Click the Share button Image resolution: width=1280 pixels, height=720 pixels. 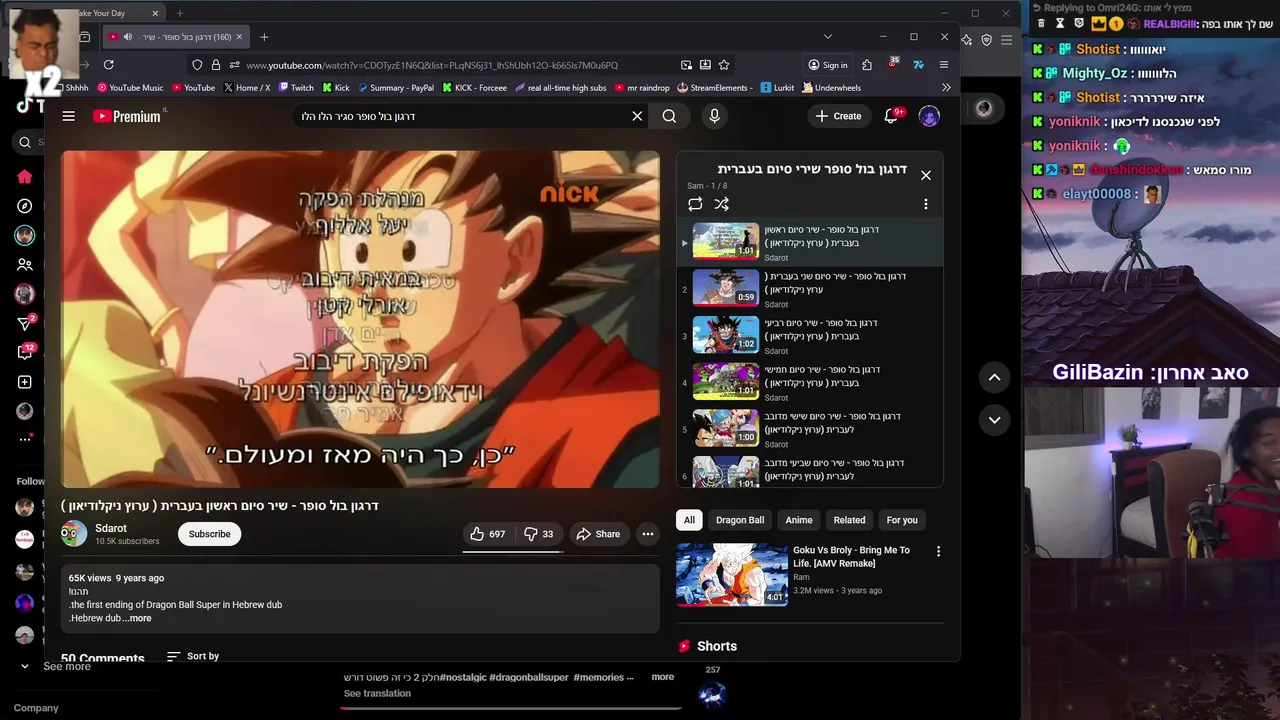pyautogui.click(x=598, y=534)
